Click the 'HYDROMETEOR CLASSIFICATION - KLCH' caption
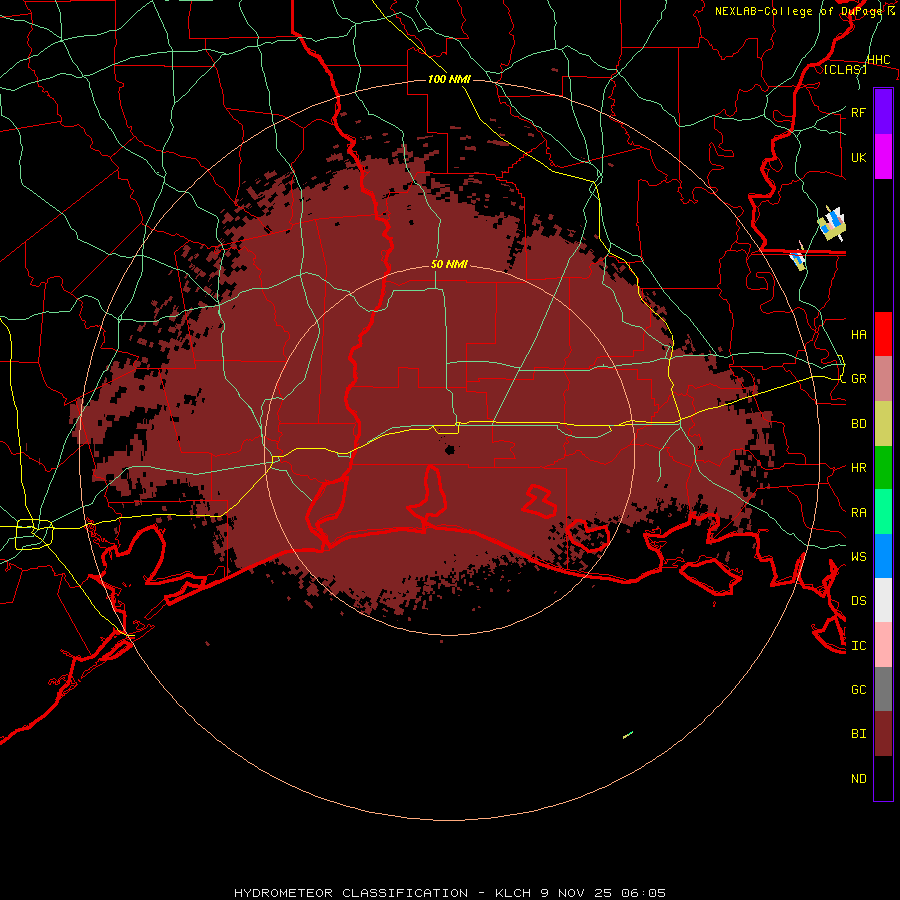Viewport: 900px width, 900px height. click(385, 893)
